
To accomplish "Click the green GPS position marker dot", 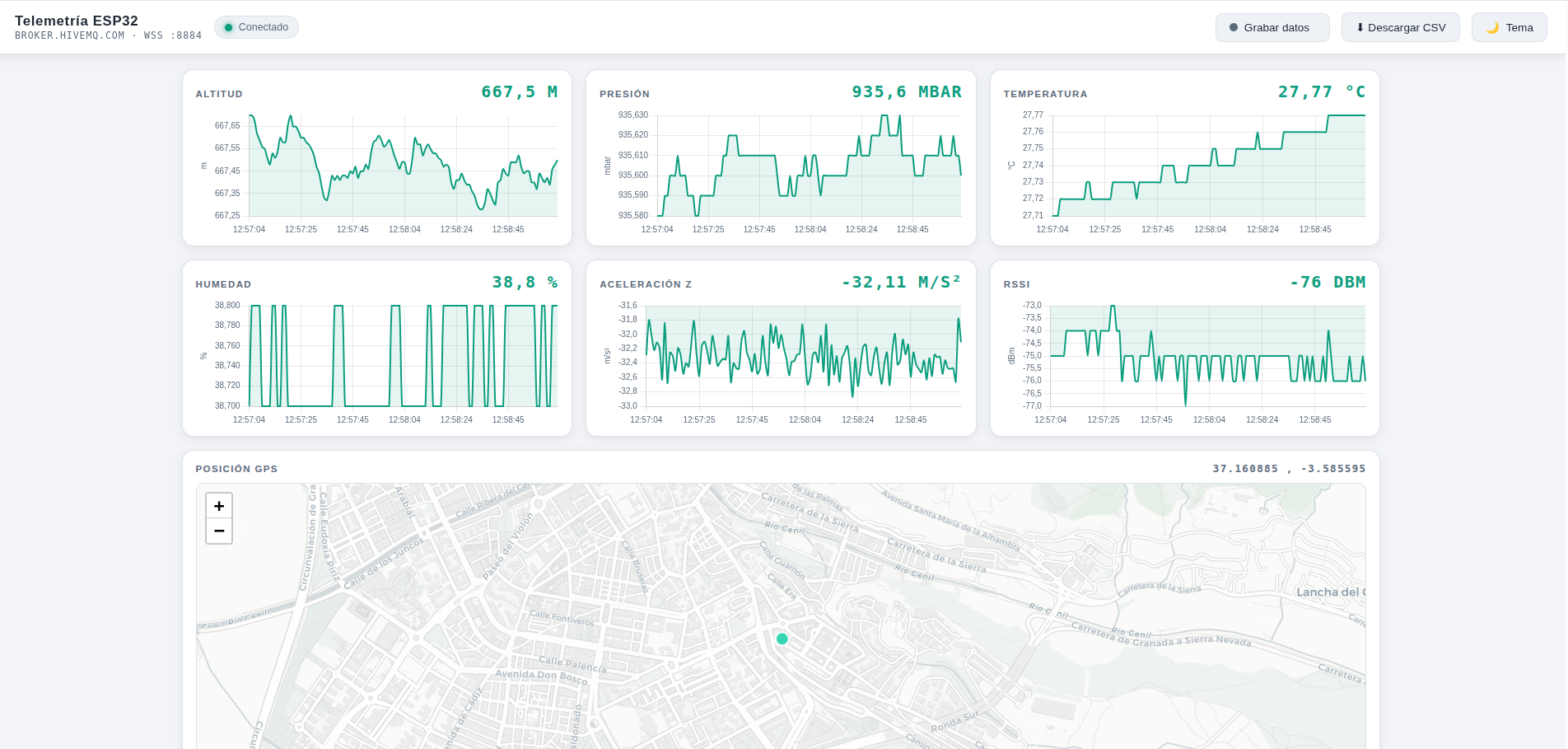I will pyautogui.click(x=782, y=639).
